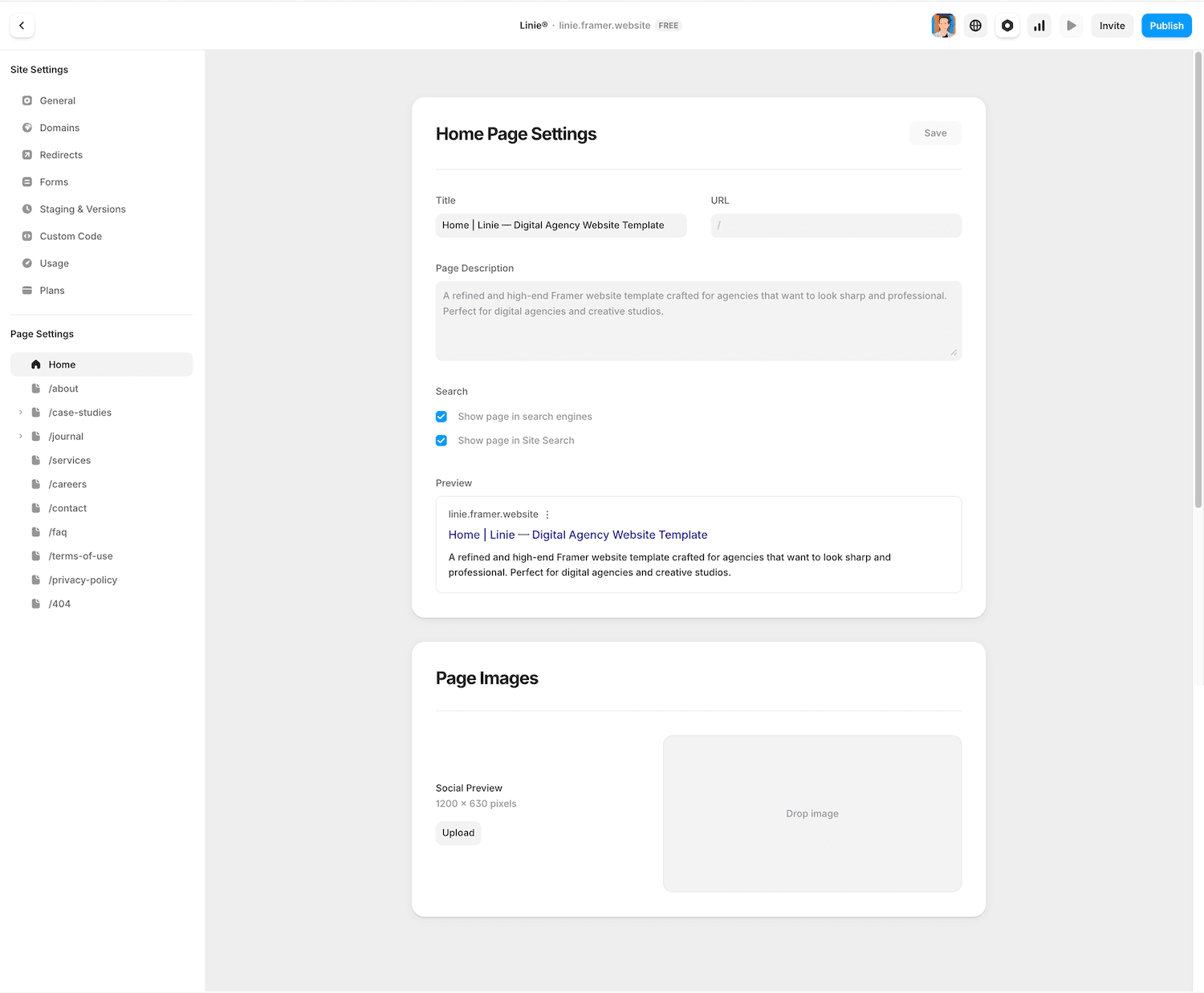Uncheck 'Show page in Site Search'
Image resolution: width=1204 pixels, height=993 pixels.
(441, 440)
